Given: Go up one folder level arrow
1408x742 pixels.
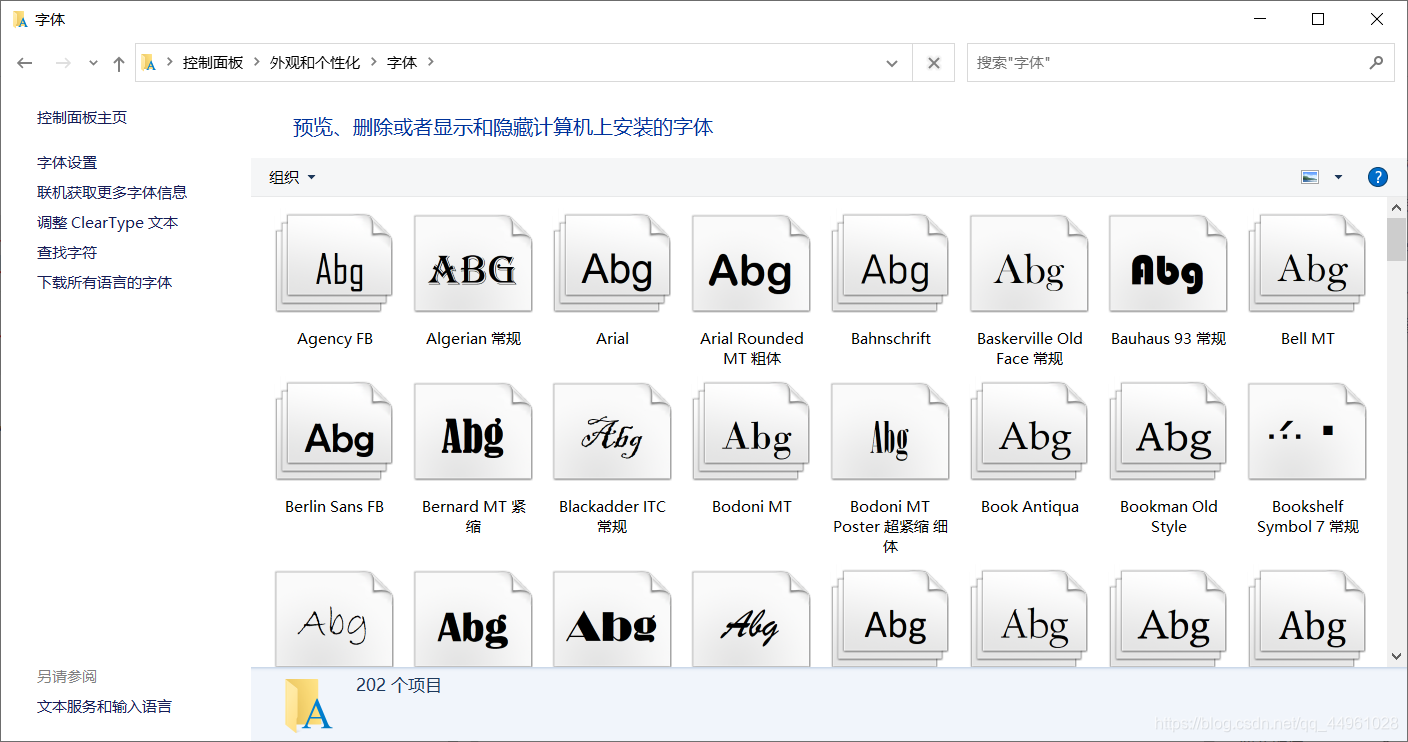Looking at the screenshot, I should coord(119,63).
